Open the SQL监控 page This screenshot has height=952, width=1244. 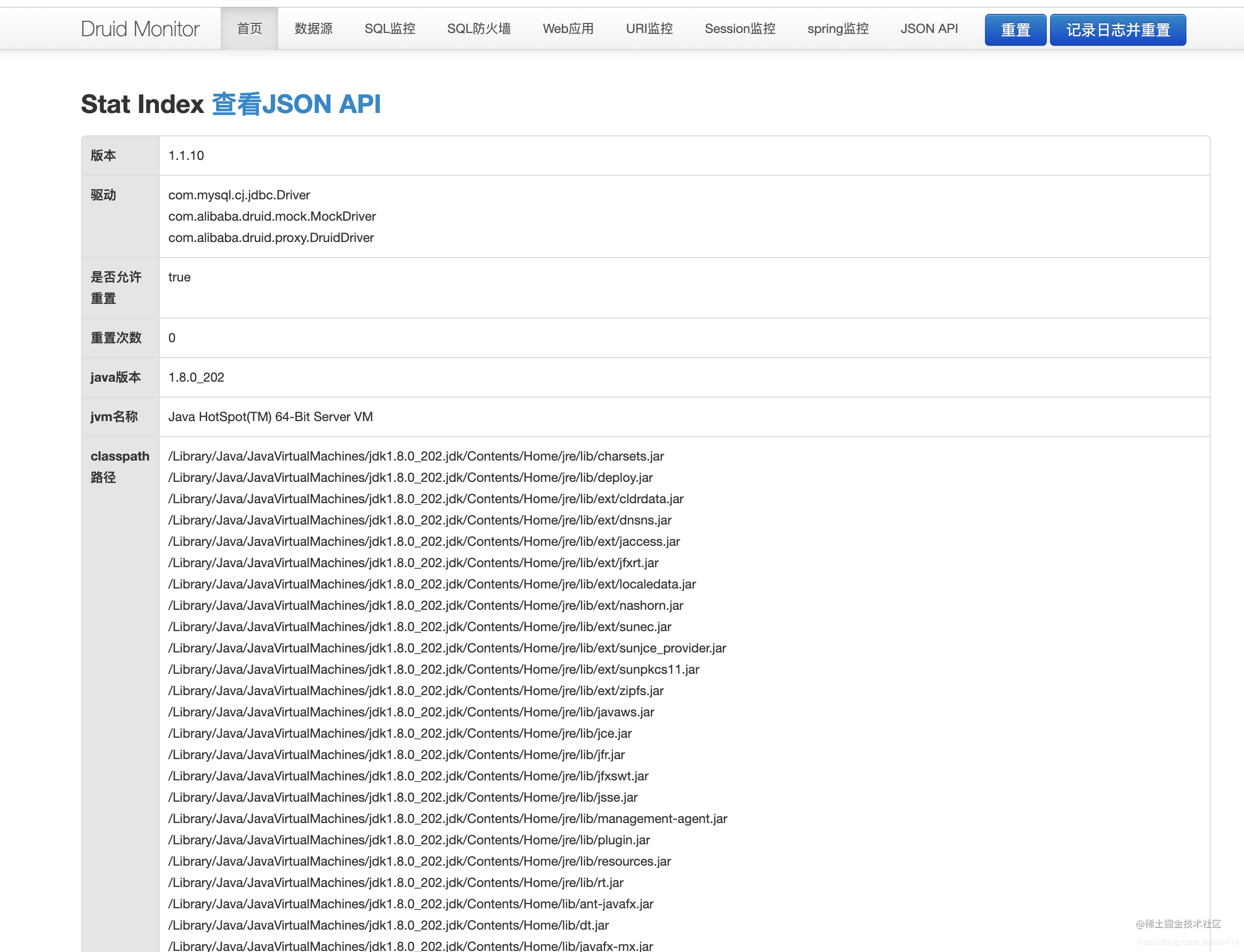[x=390, y=28]
